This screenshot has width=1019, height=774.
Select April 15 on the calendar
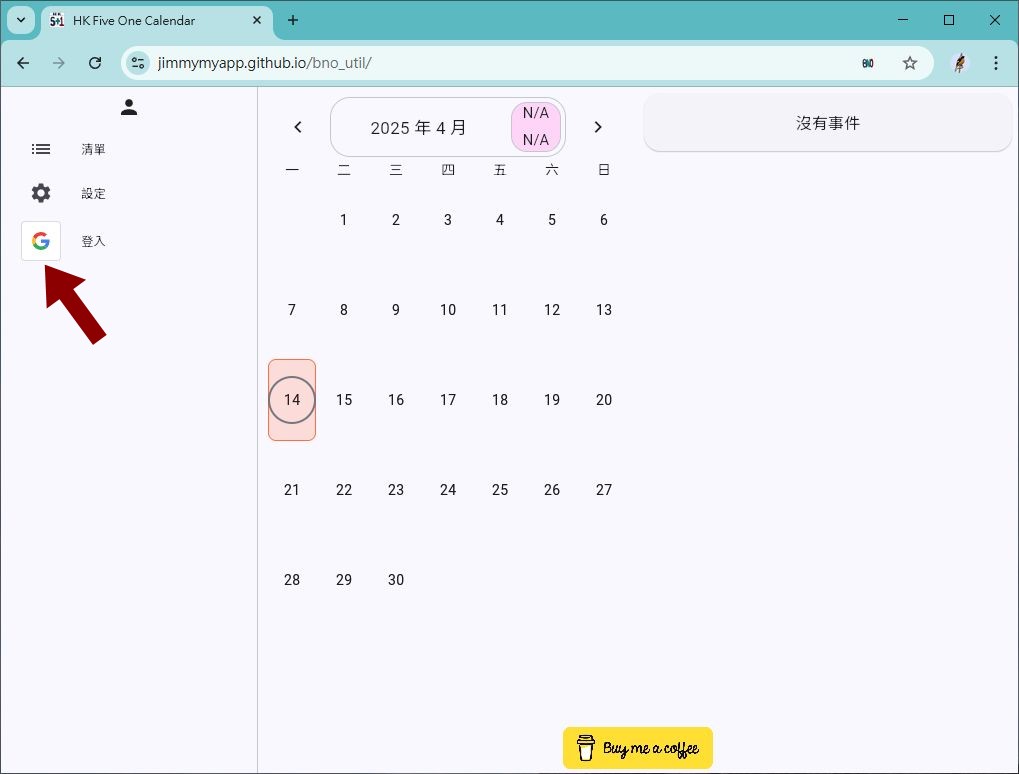click(x=344, y=400)
